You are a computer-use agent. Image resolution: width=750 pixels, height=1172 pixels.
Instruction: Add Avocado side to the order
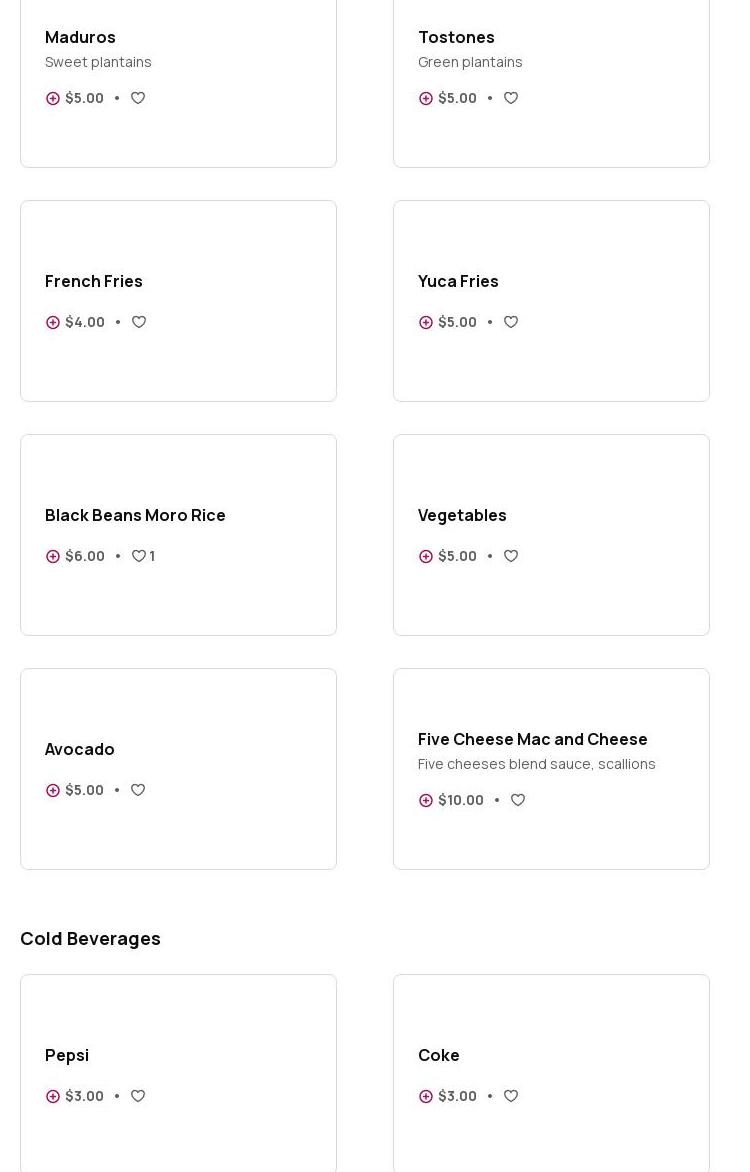[53, 790]
